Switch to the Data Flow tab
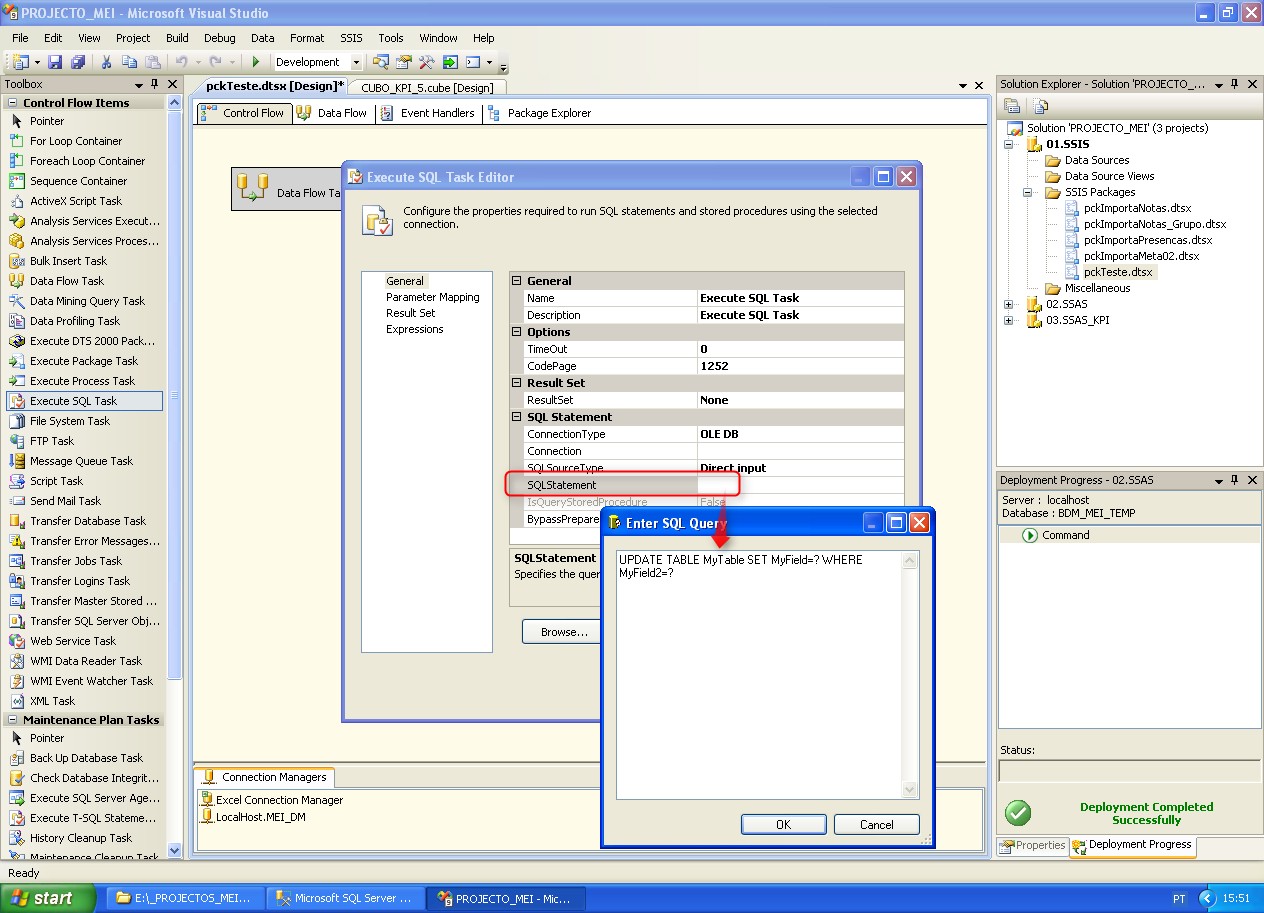Viewport: 1264px width, 913px height. tap(332, 113)
